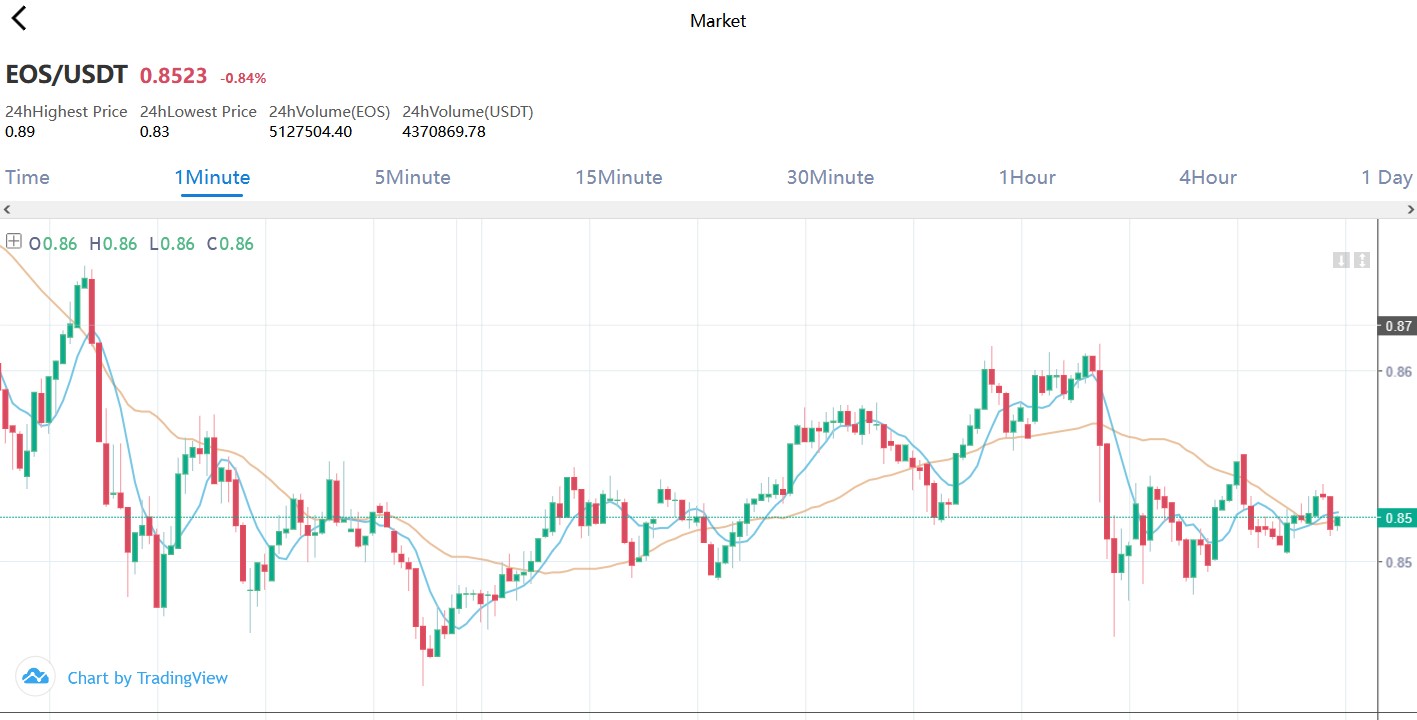This screenshot has height=720, width=1417.
Task: Select the 1Hour interval tab
Action: click(1027, 177)
